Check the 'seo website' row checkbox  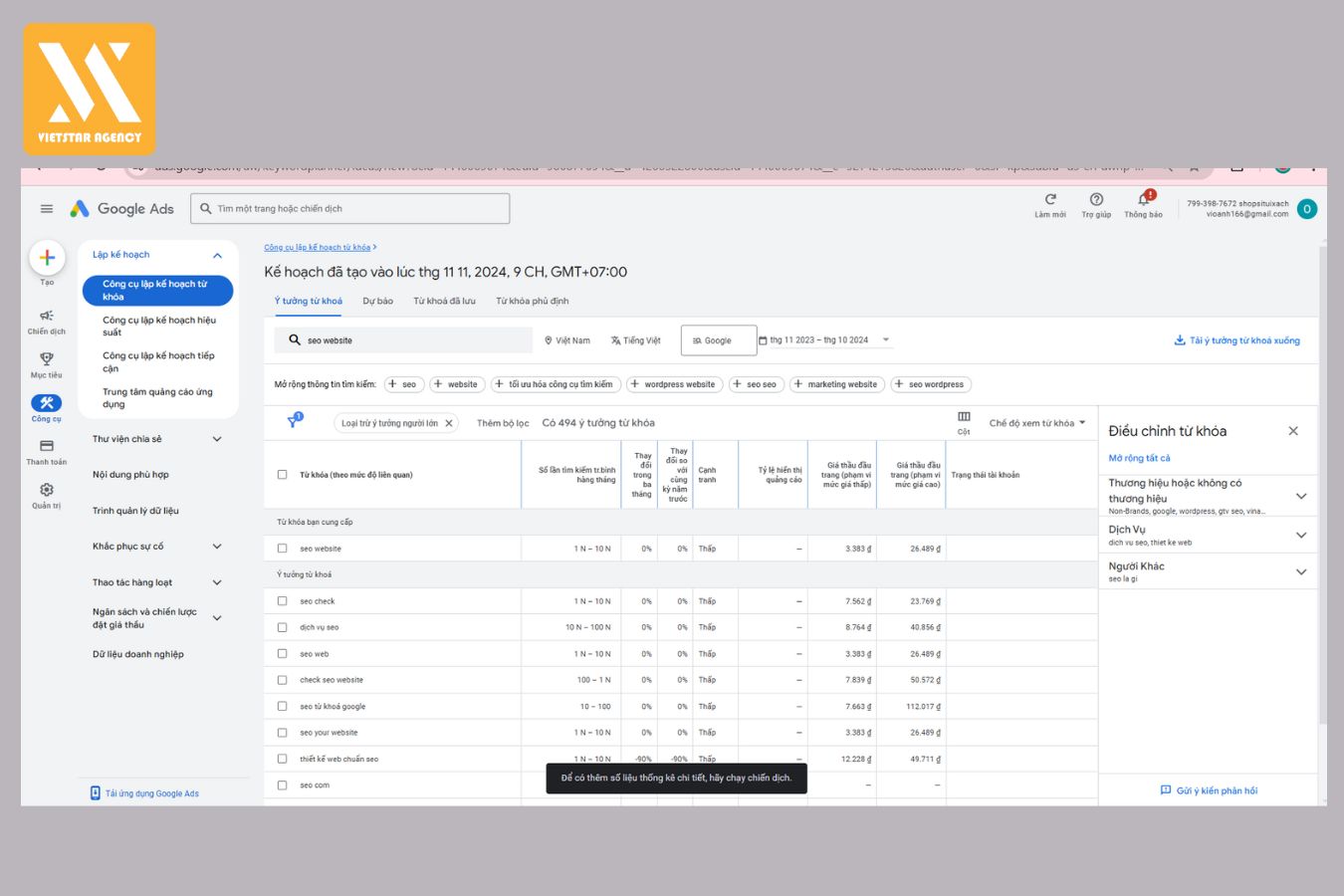282,549
